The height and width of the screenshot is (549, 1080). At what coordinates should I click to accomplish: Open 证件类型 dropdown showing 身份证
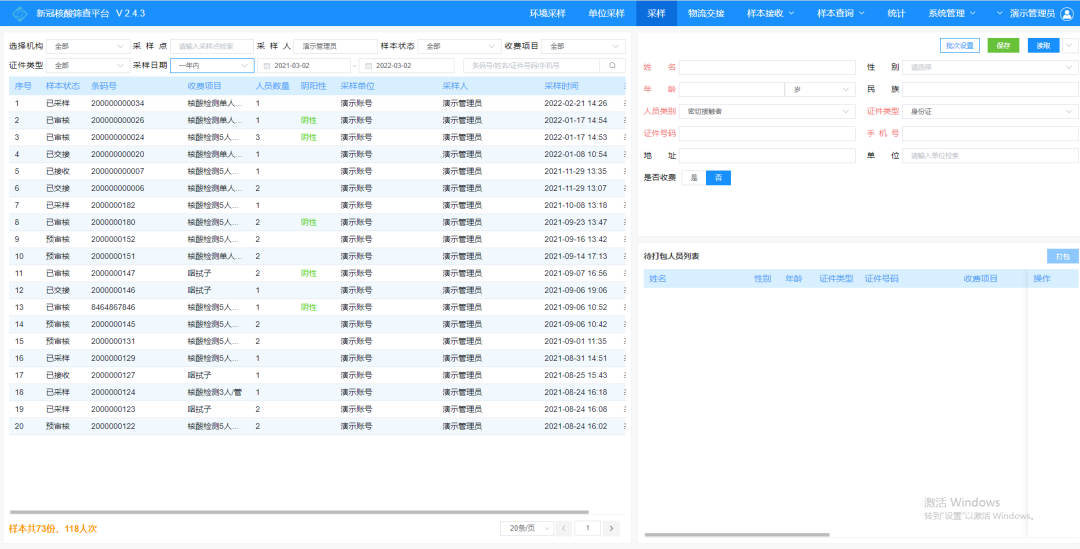[990, 111]
